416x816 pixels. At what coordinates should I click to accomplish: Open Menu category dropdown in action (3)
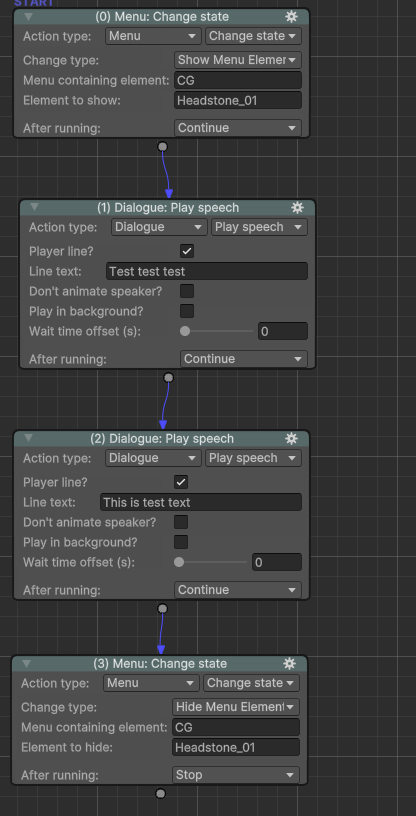(151, 683)
